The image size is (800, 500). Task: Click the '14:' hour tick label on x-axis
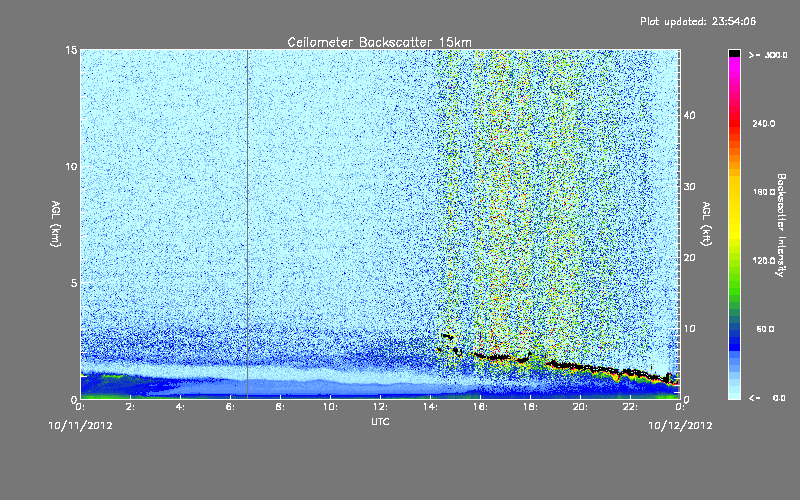point(430,407)
